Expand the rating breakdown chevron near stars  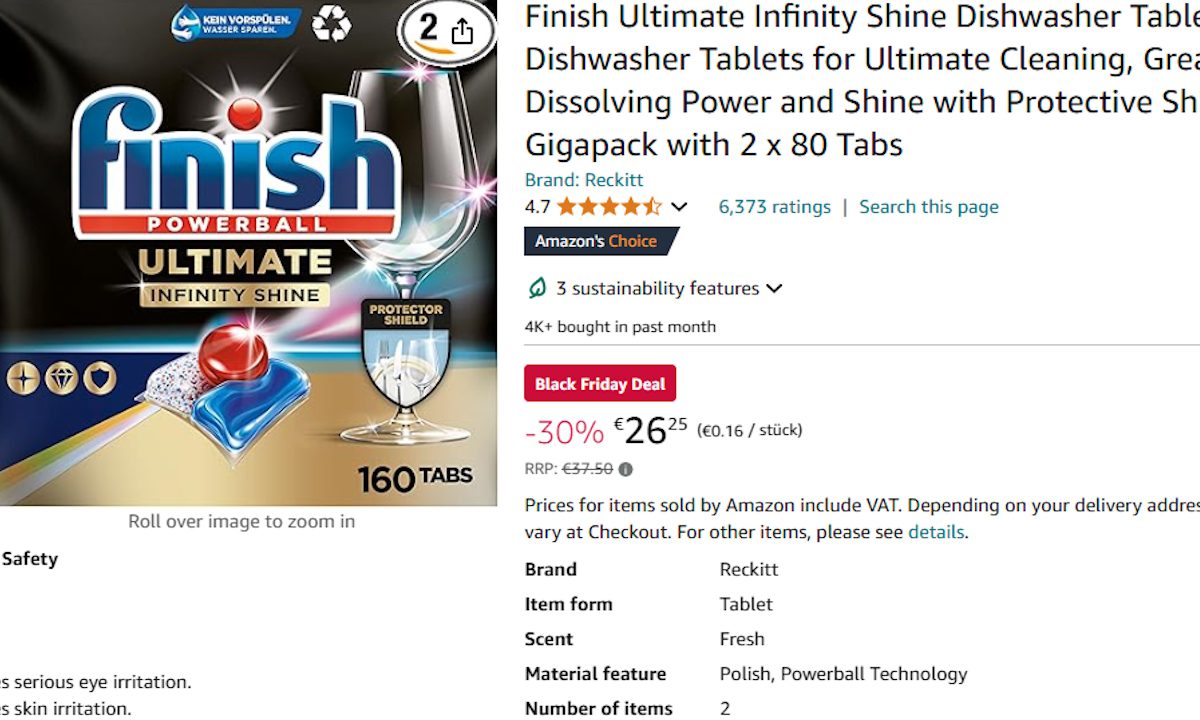coord(679,207)
